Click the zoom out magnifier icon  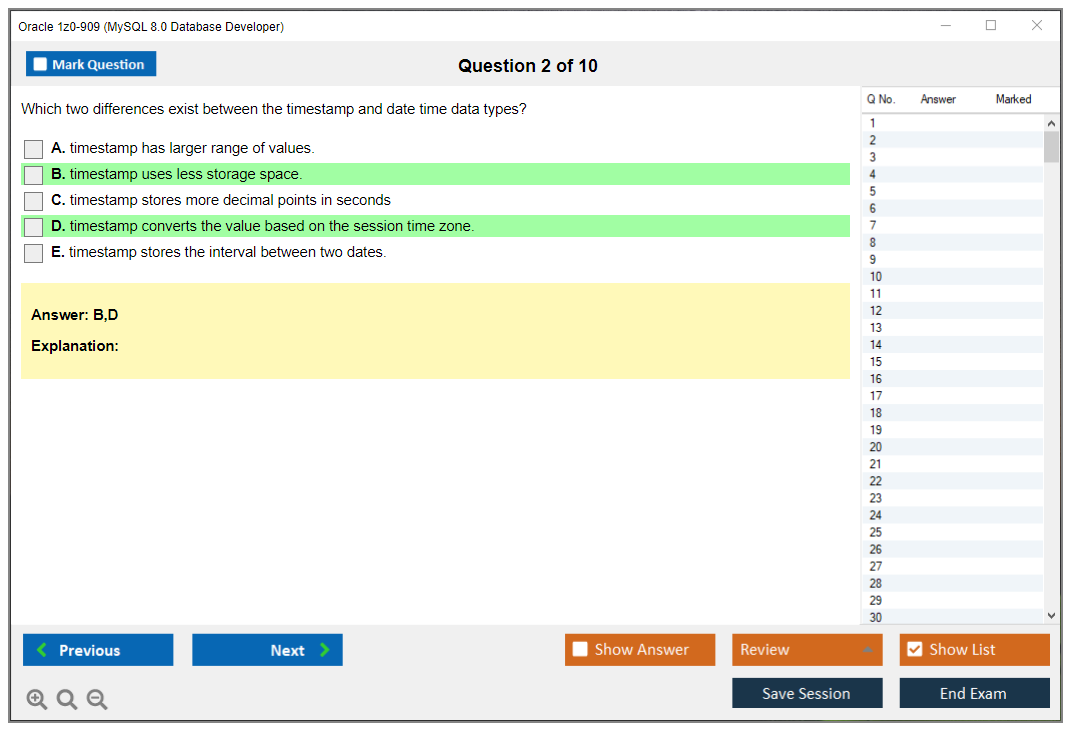(x=97, y=699)
